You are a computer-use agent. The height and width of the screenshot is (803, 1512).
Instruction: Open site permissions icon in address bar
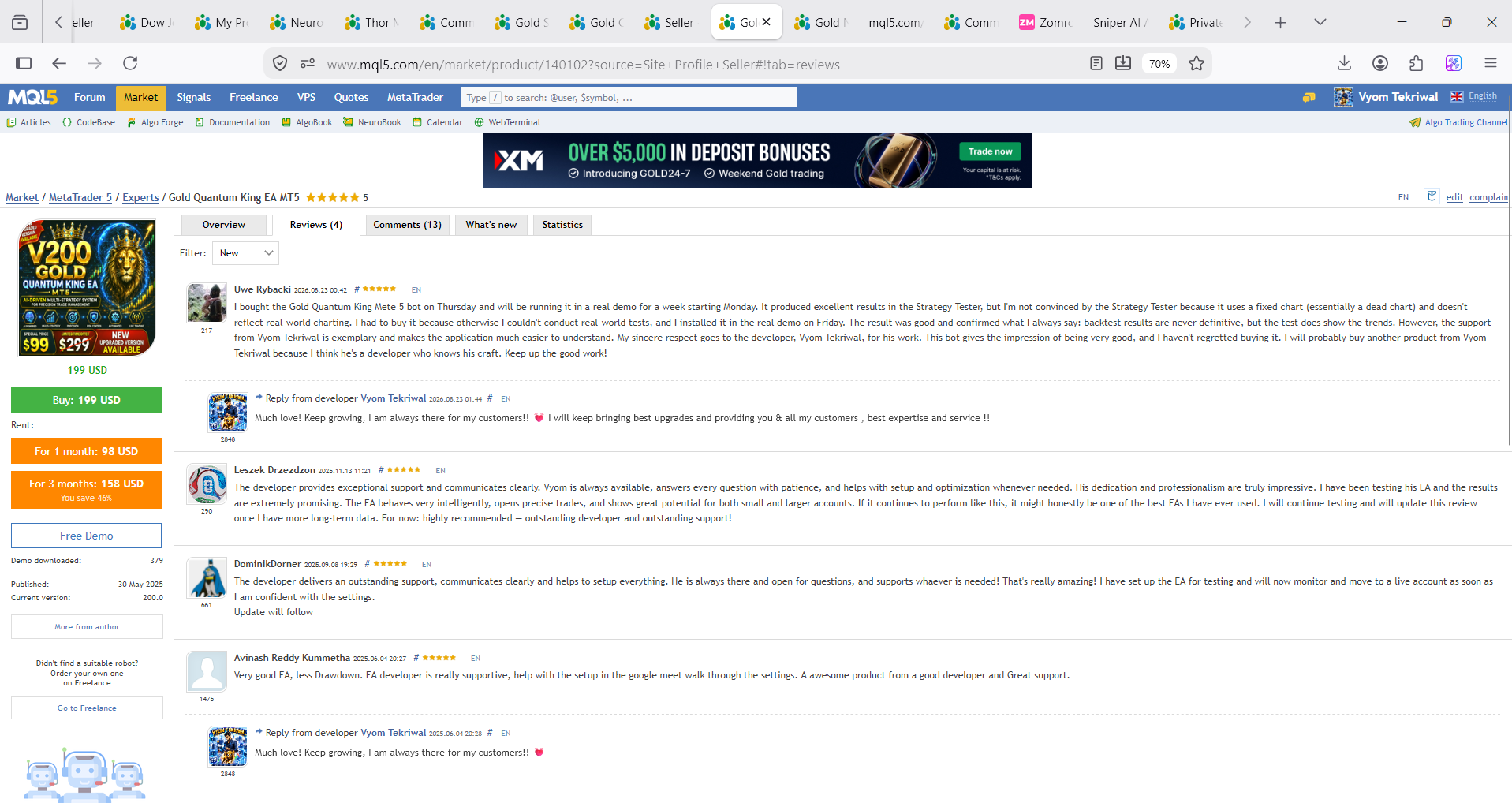pos(308,64)
